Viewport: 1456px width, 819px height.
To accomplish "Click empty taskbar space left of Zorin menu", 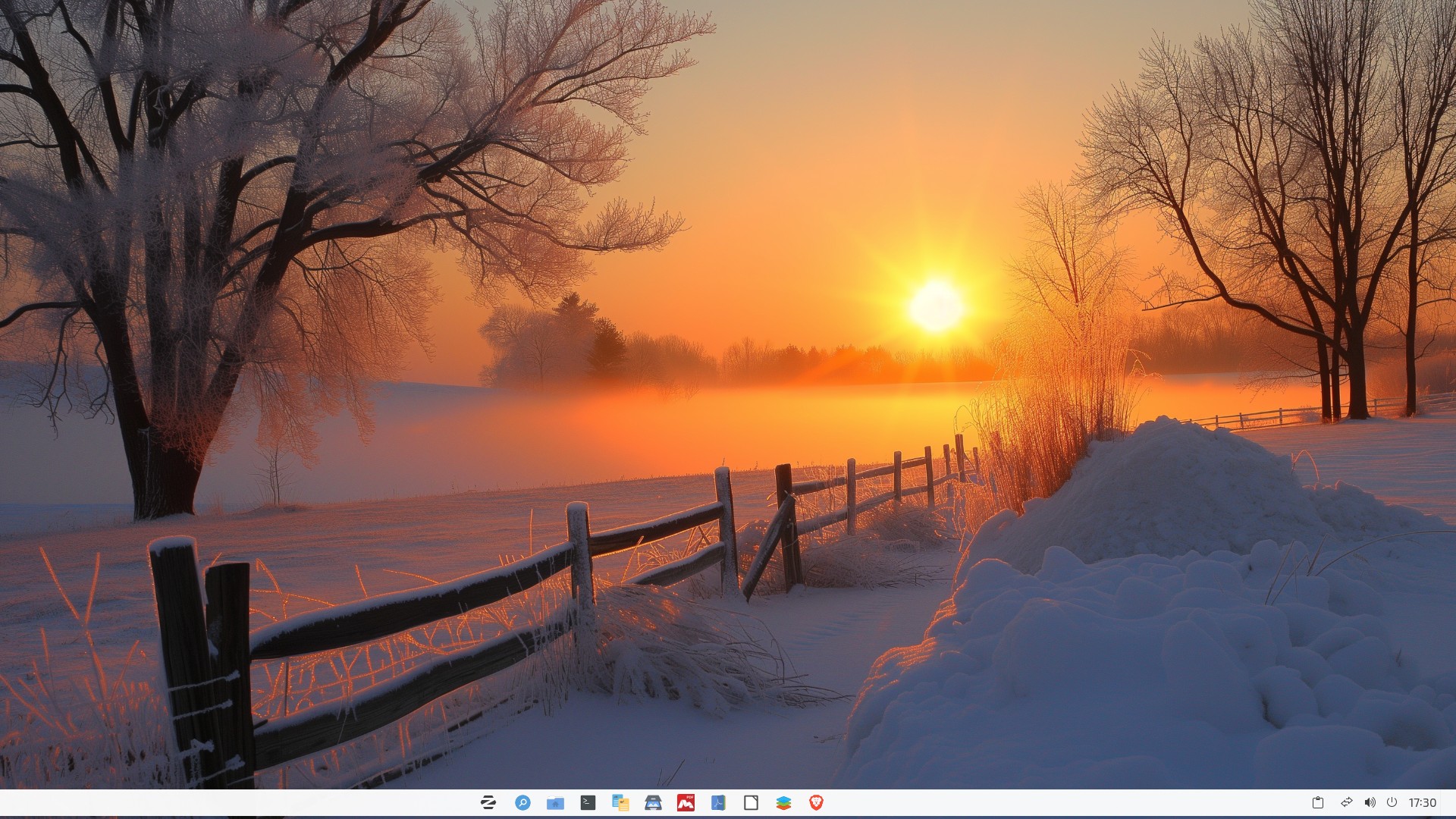I will point(227,802).
